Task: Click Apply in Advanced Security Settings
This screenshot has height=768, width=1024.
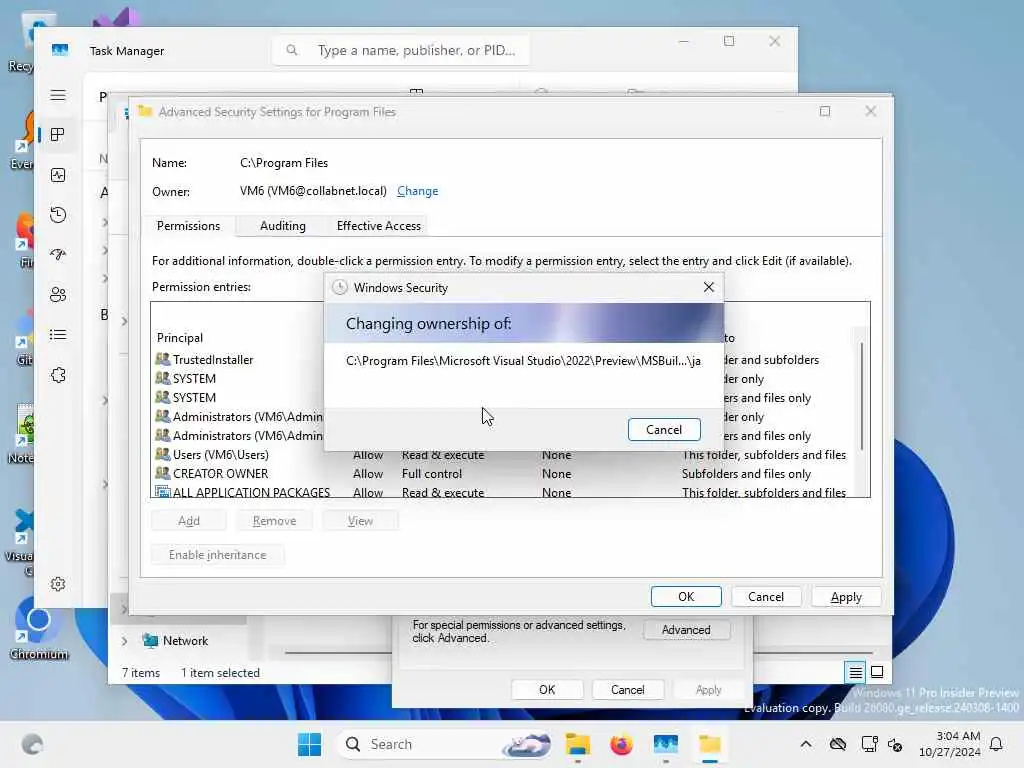Action: click(846, 597)
